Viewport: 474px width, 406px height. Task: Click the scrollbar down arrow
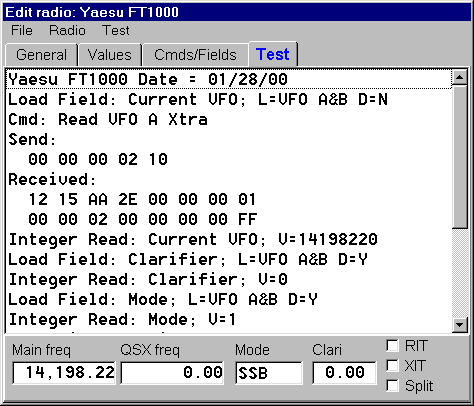tap(460, 324)
